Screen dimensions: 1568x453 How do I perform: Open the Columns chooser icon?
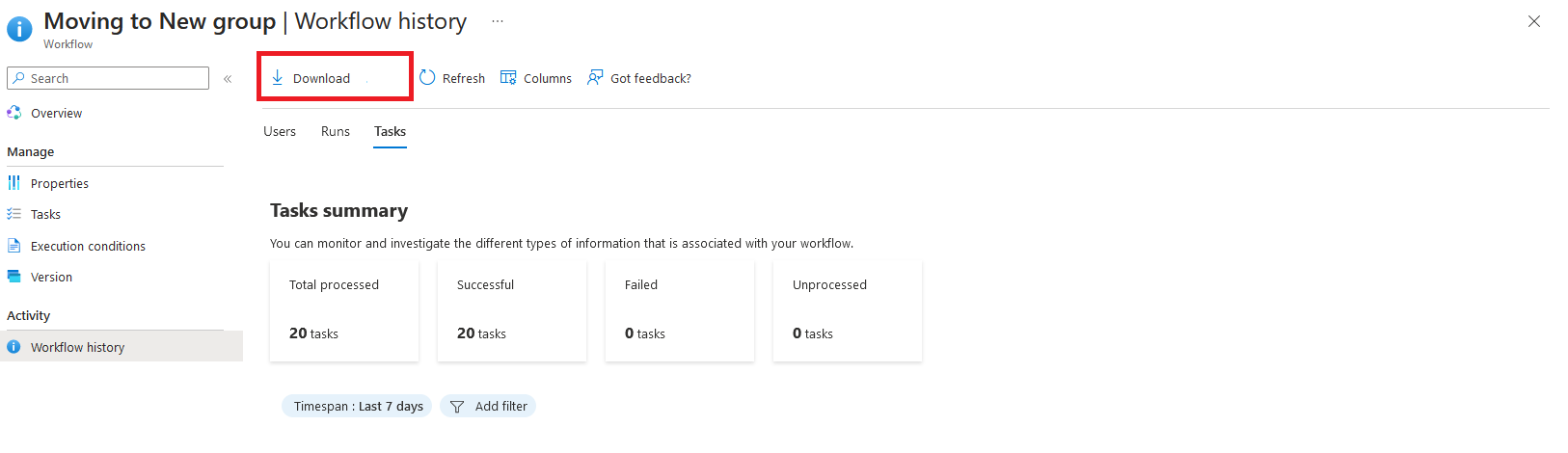click(508, 78)
